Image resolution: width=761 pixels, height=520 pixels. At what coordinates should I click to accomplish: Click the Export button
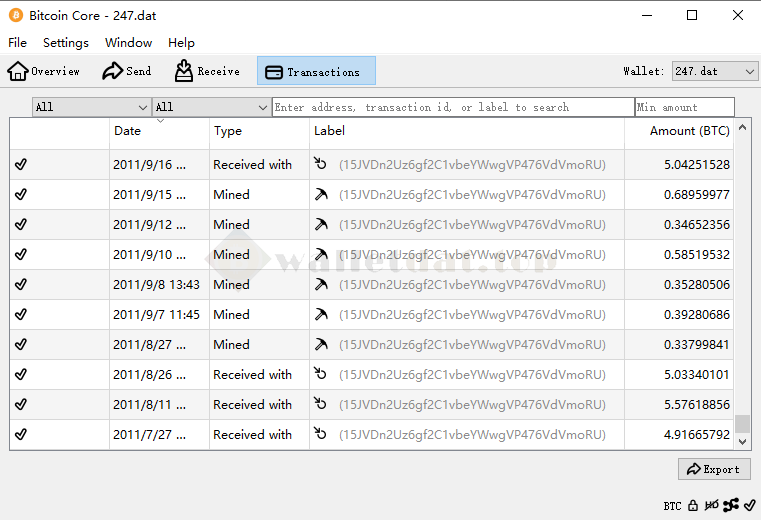[x=714, y=469]
